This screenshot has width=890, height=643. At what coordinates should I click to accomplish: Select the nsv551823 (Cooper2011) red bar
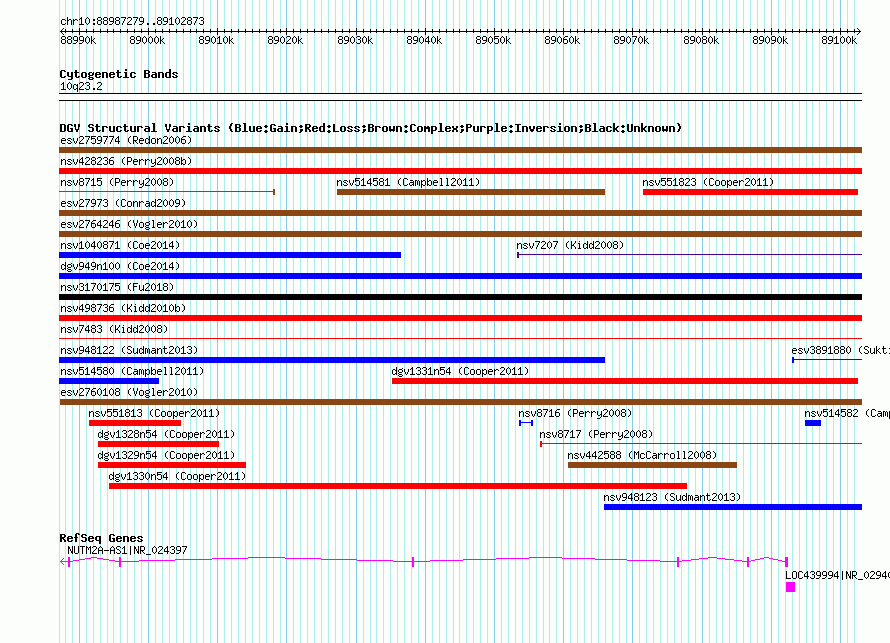pyautogui.click(x=750, y=192)
